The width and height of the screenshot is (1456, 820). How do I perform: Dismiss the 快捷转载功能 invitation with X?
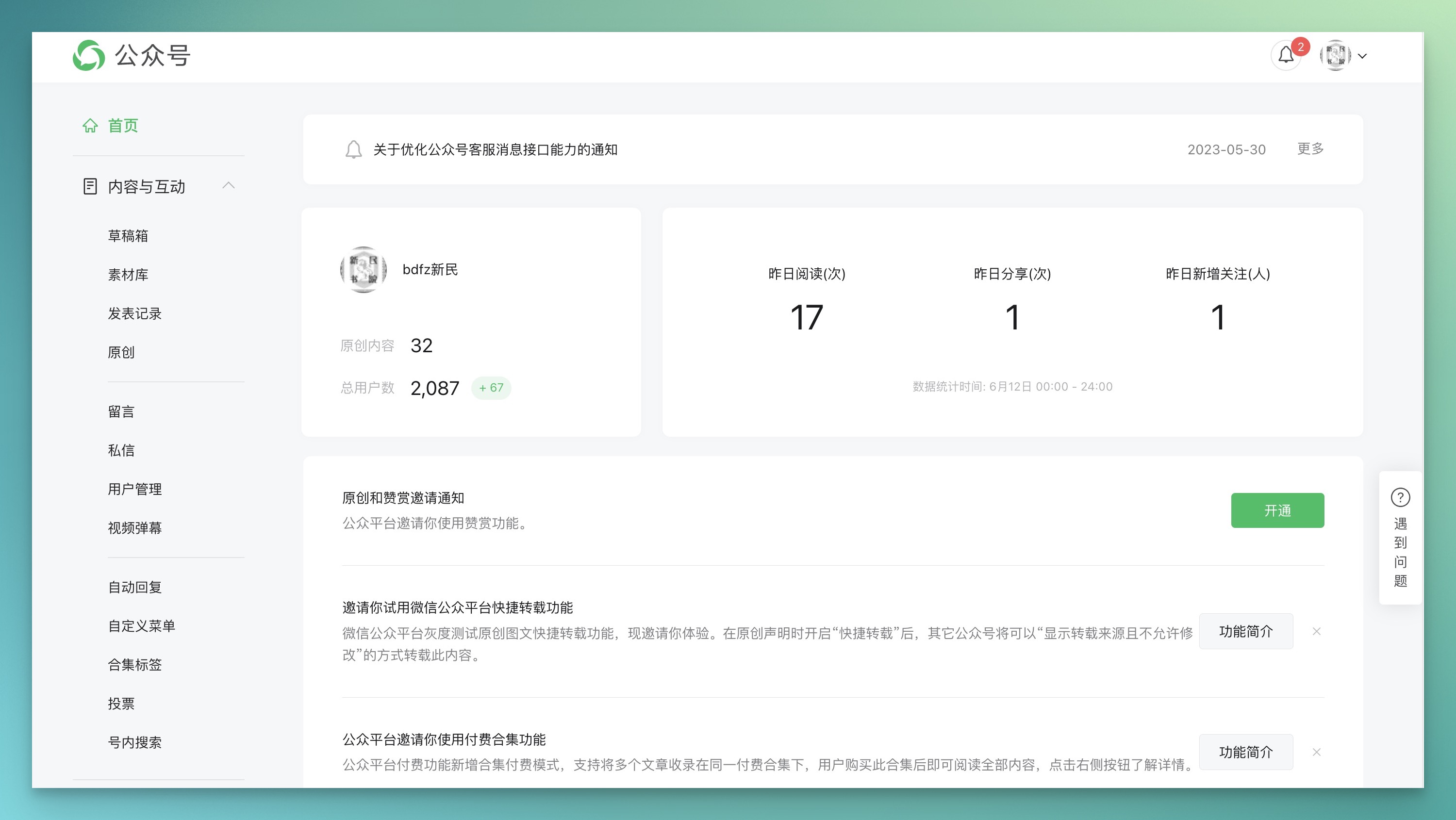coord(1316,631)
